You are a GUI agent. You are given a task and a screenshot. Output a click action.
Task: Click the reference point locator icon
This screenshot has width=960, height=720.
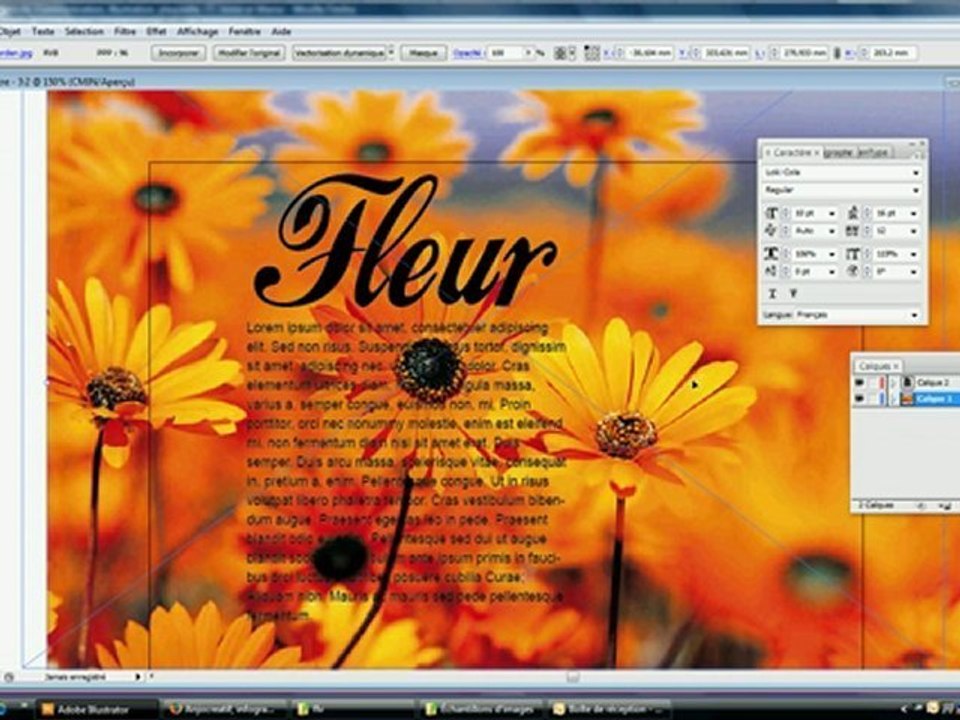tap(591, 53)
